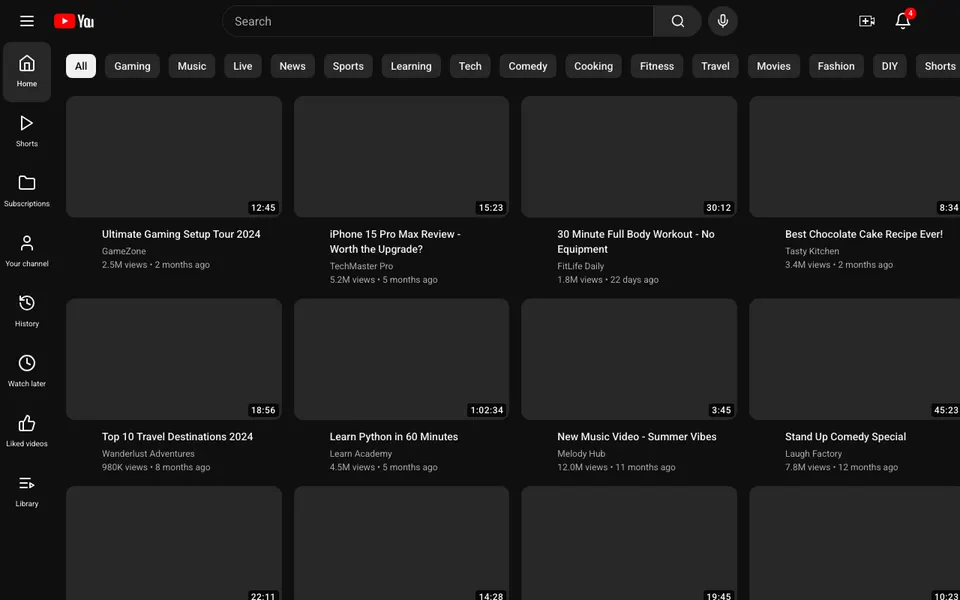Click title Stand Up Comedy Special
This screenshot has width=960, height=600.
coord(846,437)
